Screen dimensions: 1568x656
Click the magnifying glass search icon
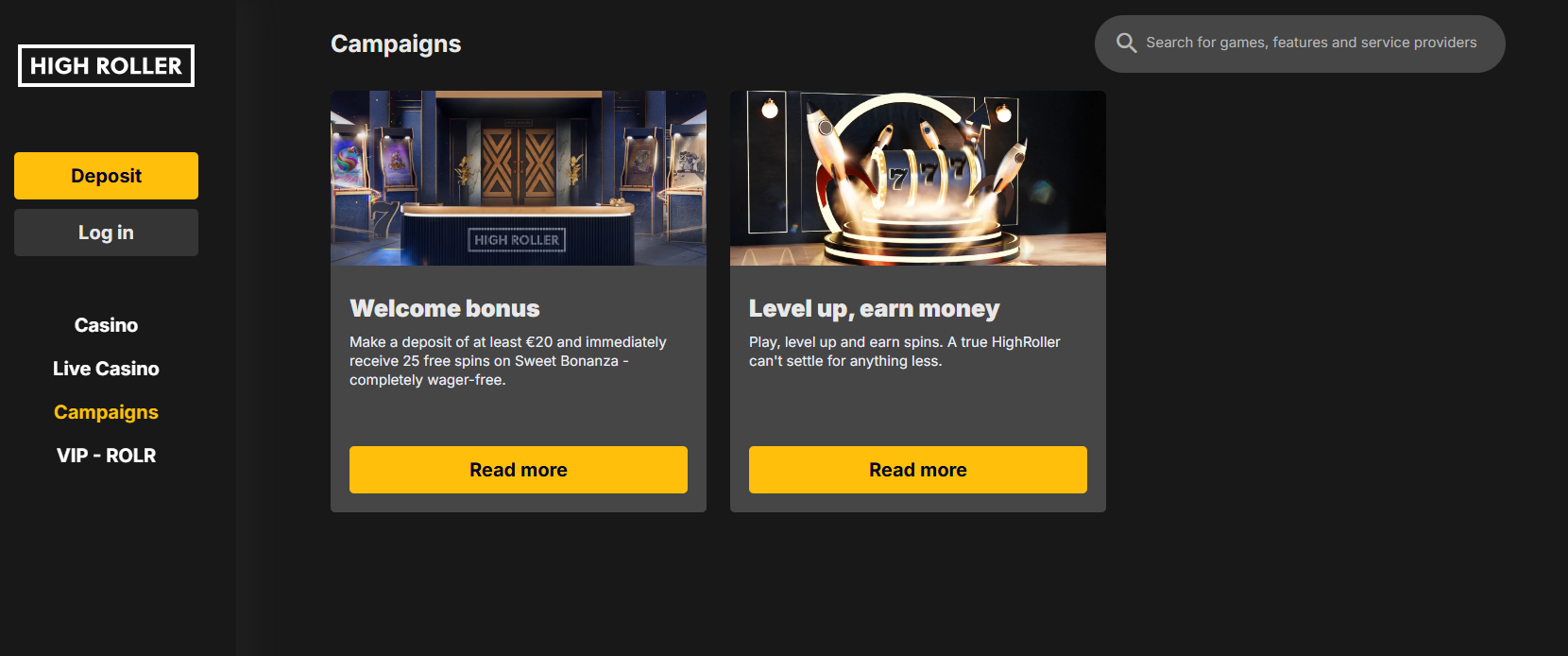pyautogui.click(x=1126, y=43)
